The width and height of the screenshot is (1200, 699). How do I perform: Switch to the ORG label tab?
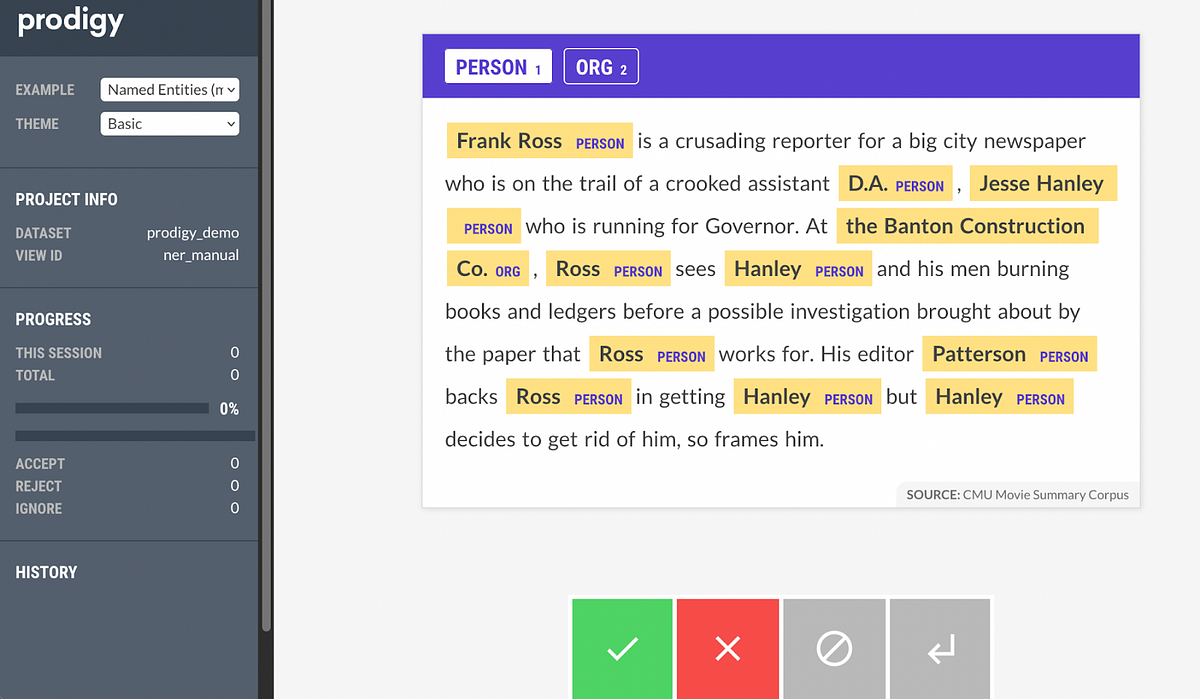pyautogui.click(x=600, y=66)
